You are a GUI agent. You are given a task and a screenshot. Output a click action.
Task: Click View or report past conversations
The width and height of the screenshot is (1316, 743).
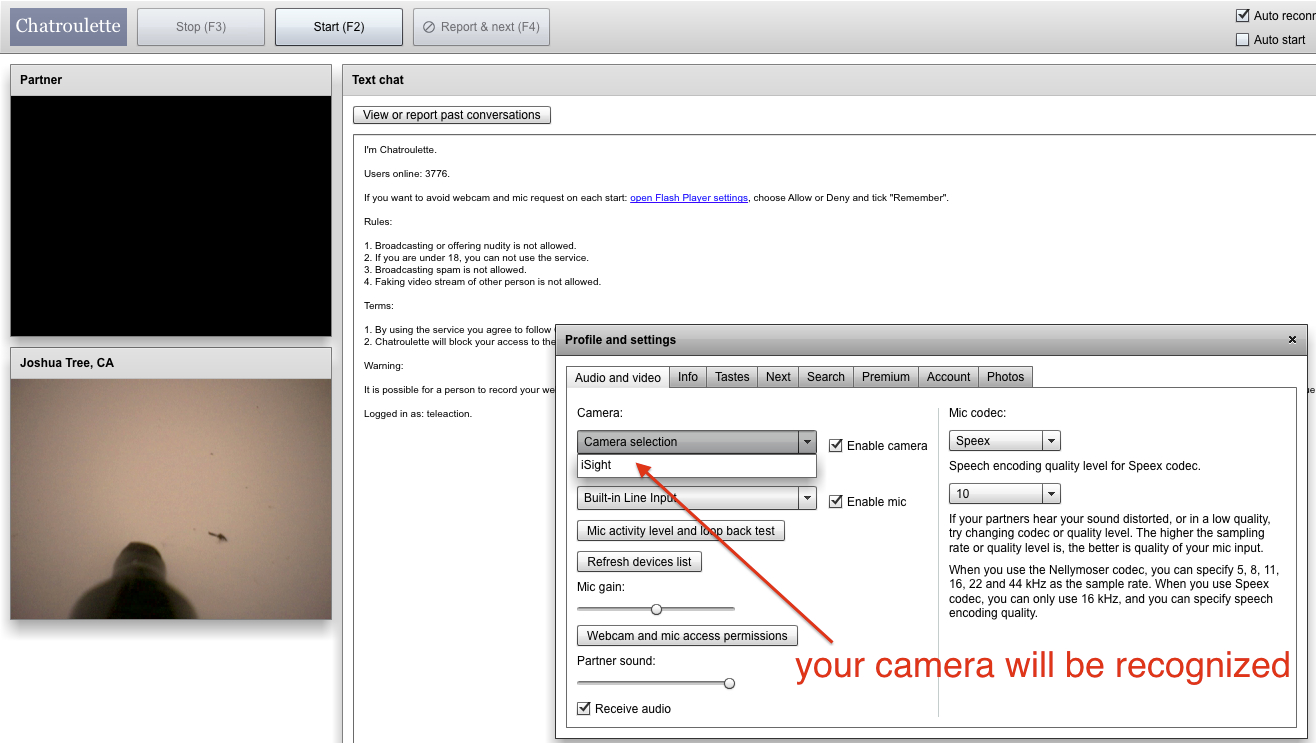click(x=452, y=115)
